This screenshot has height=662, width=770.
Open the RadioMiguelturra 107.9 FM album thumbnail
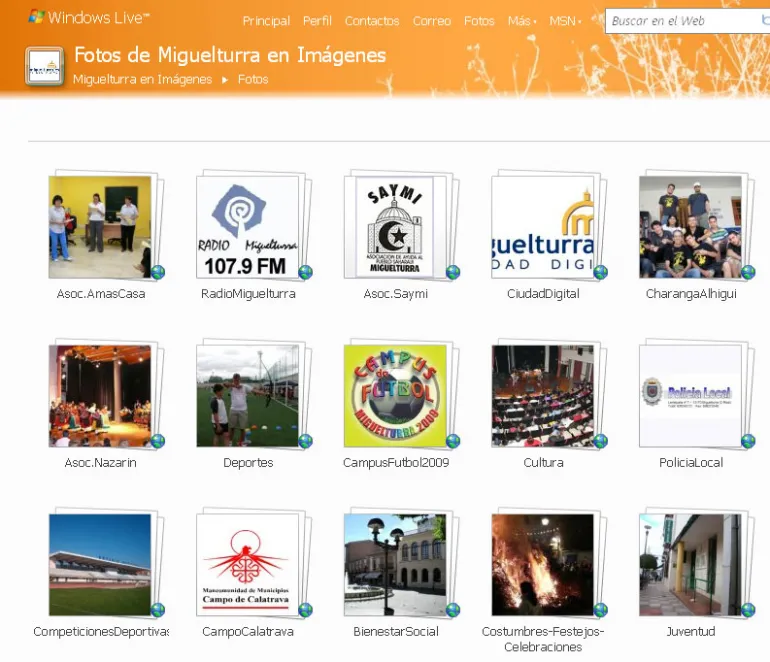[247, 227]
